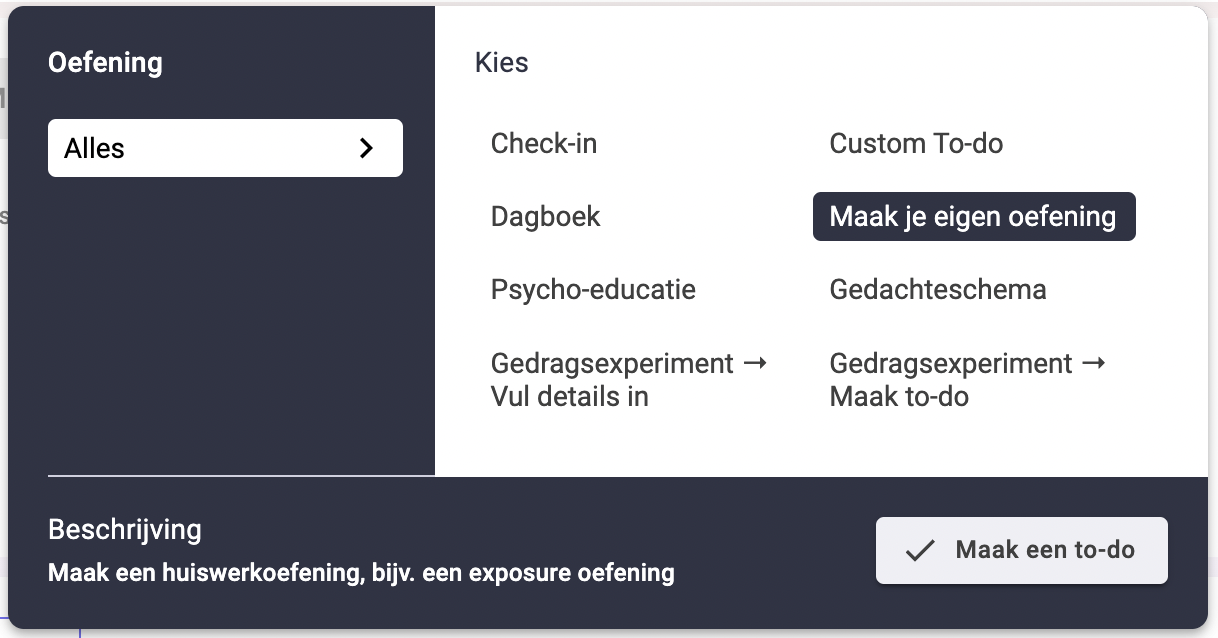Click the chevron arrow beside Alles
This screenshot has height=638, width=1218.
pyautogui.click(x=366, y=148)
